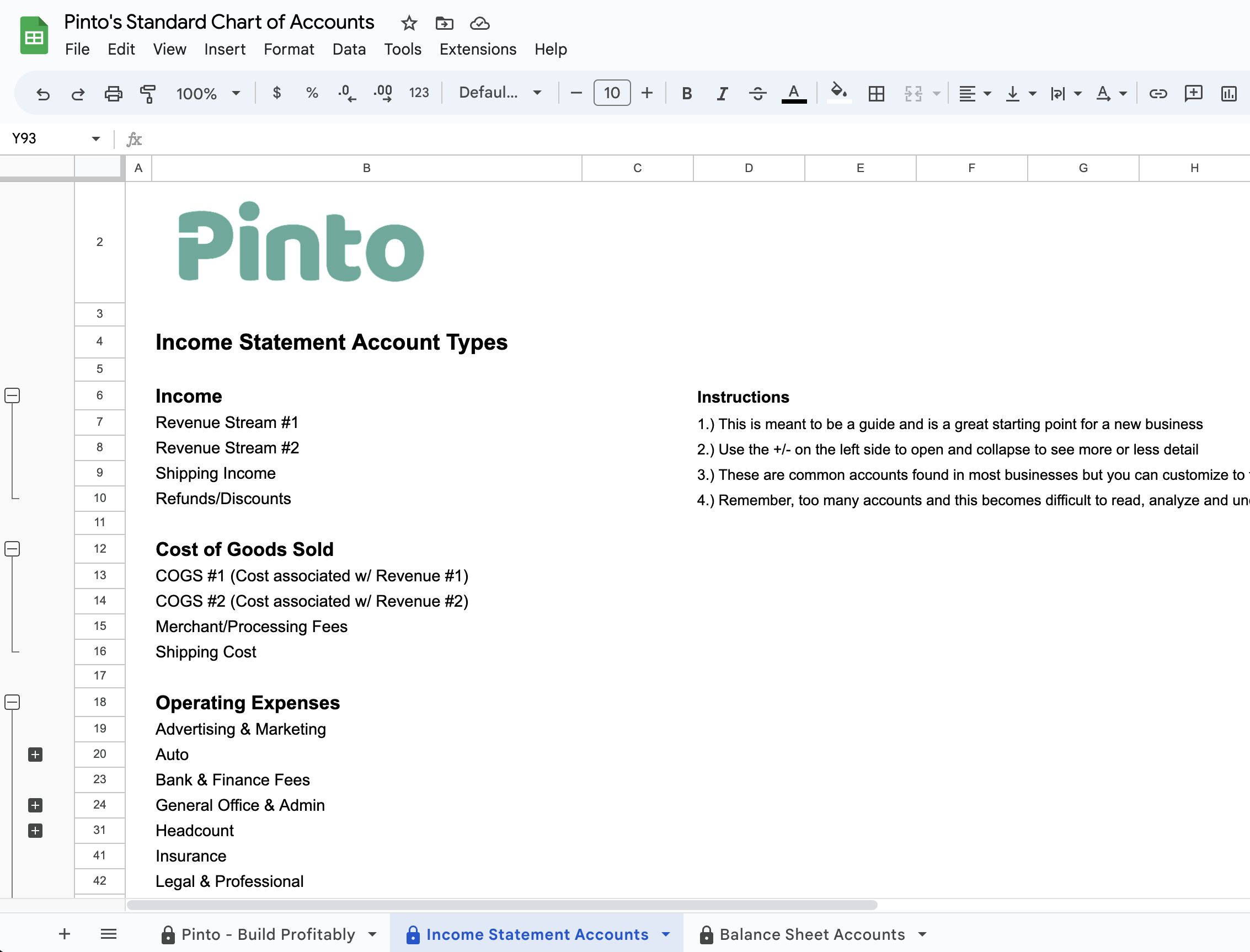The height and width of the screenshot is (952, 1250).
Task: Open the text color picker
Action: point(794,94)
